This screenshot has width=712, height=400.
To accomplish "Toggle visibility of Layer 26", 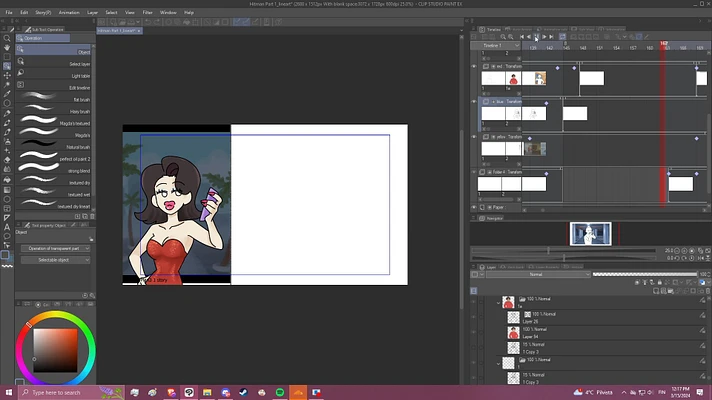I will [474, 317].
